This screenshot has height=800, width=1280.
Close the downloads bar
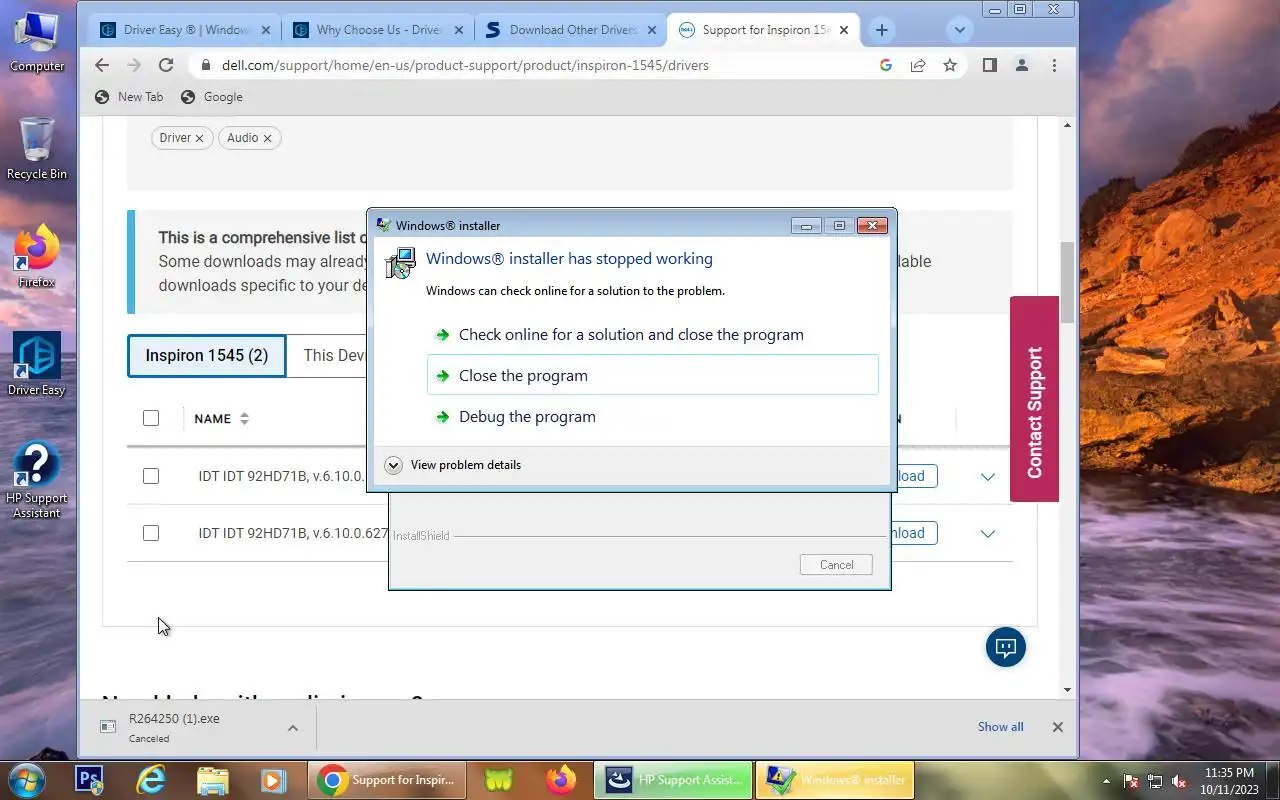[1057, 727]
